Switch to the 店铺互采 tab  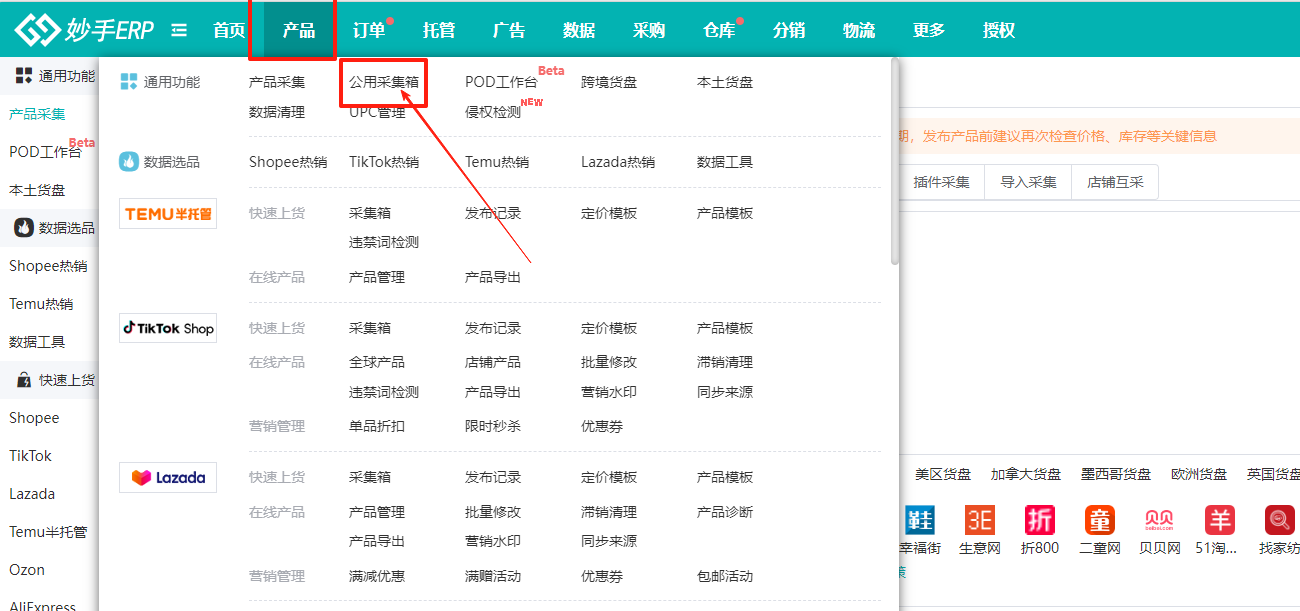(x=1115, y=182)
